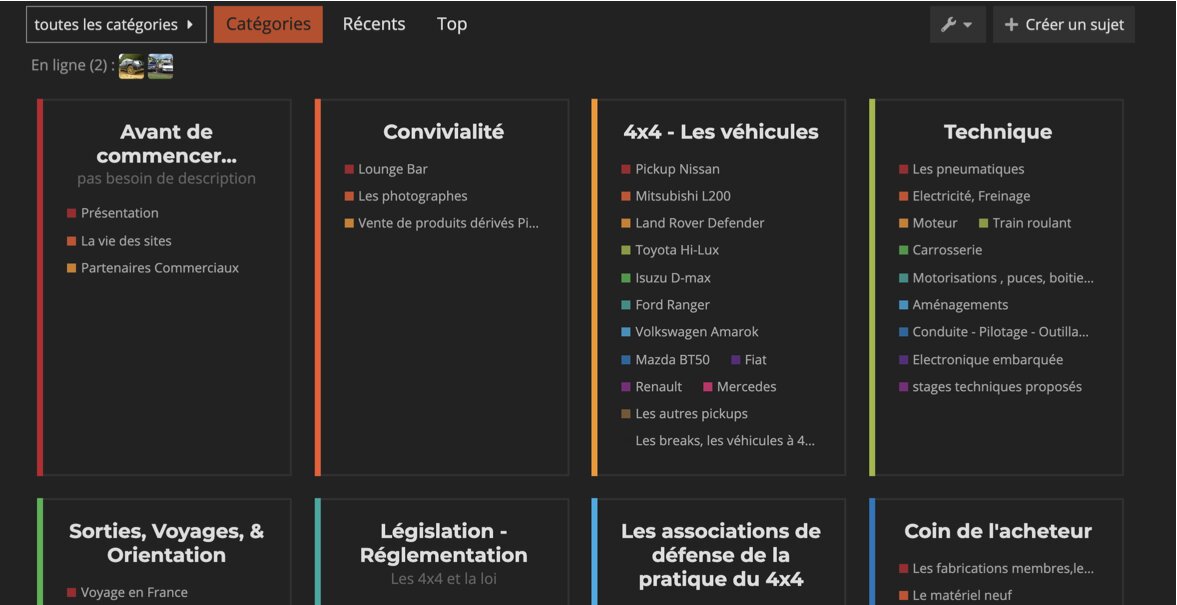Open the Aménagements subcategory
Screen dimensions: 1177x605
click(953, 306)
